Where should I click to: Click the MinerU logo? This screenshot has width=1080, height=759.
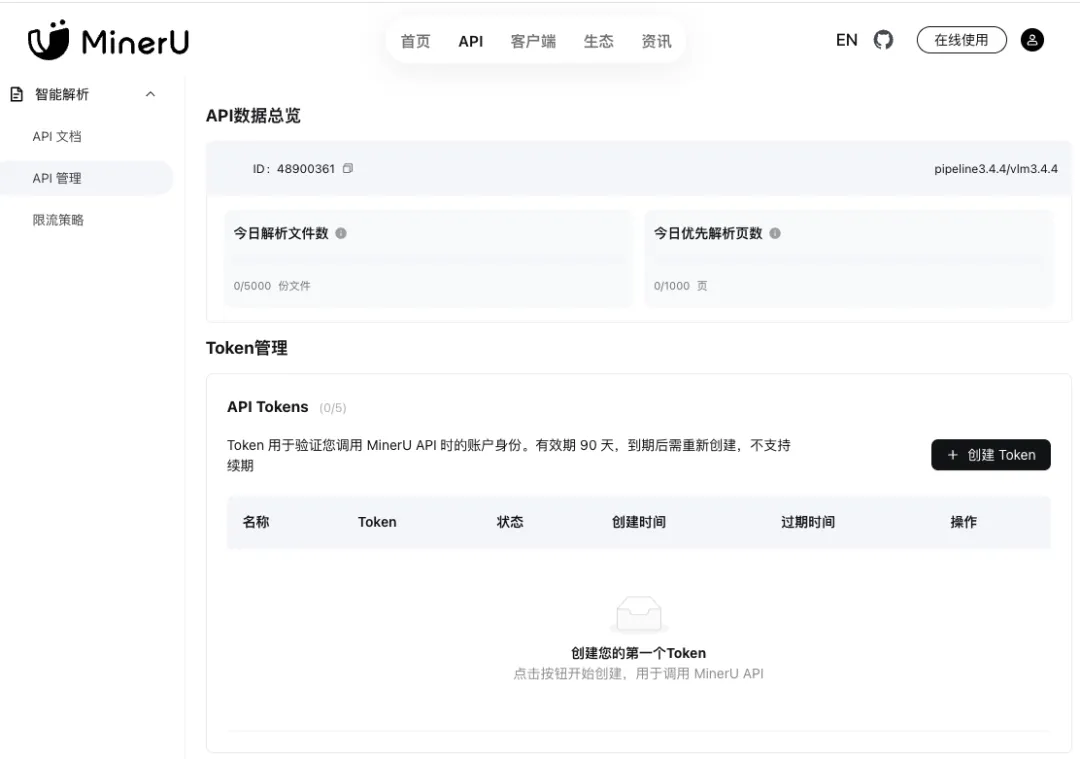[108, 40]
